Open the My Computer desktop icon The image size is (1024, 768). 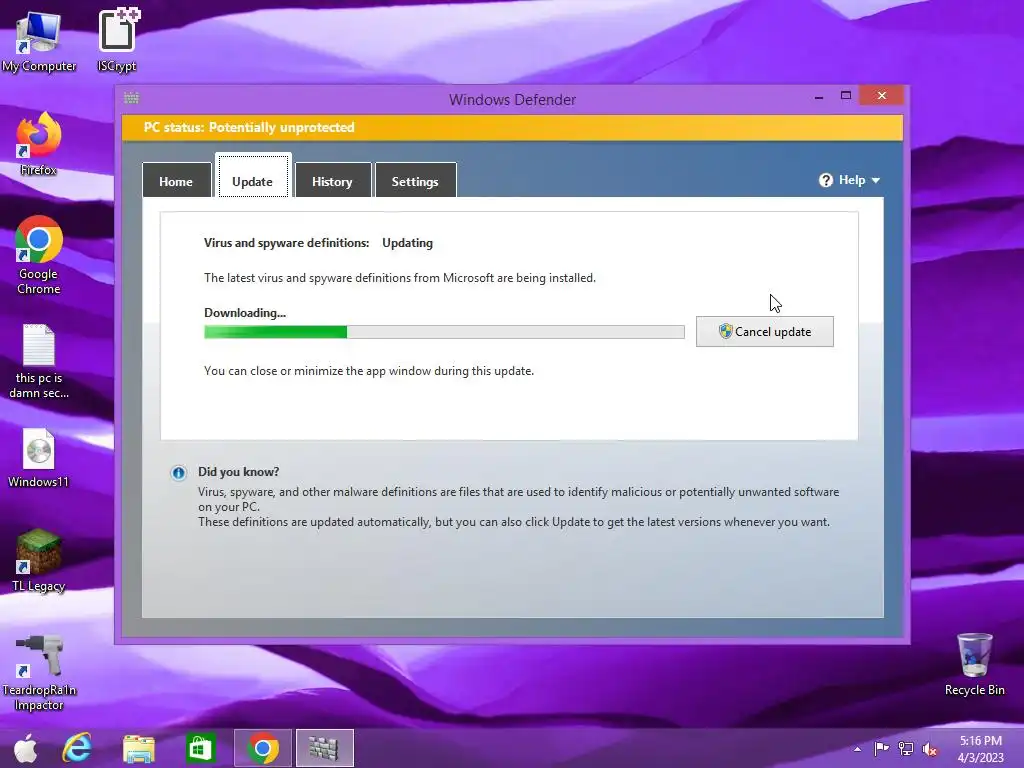point(39,40)
